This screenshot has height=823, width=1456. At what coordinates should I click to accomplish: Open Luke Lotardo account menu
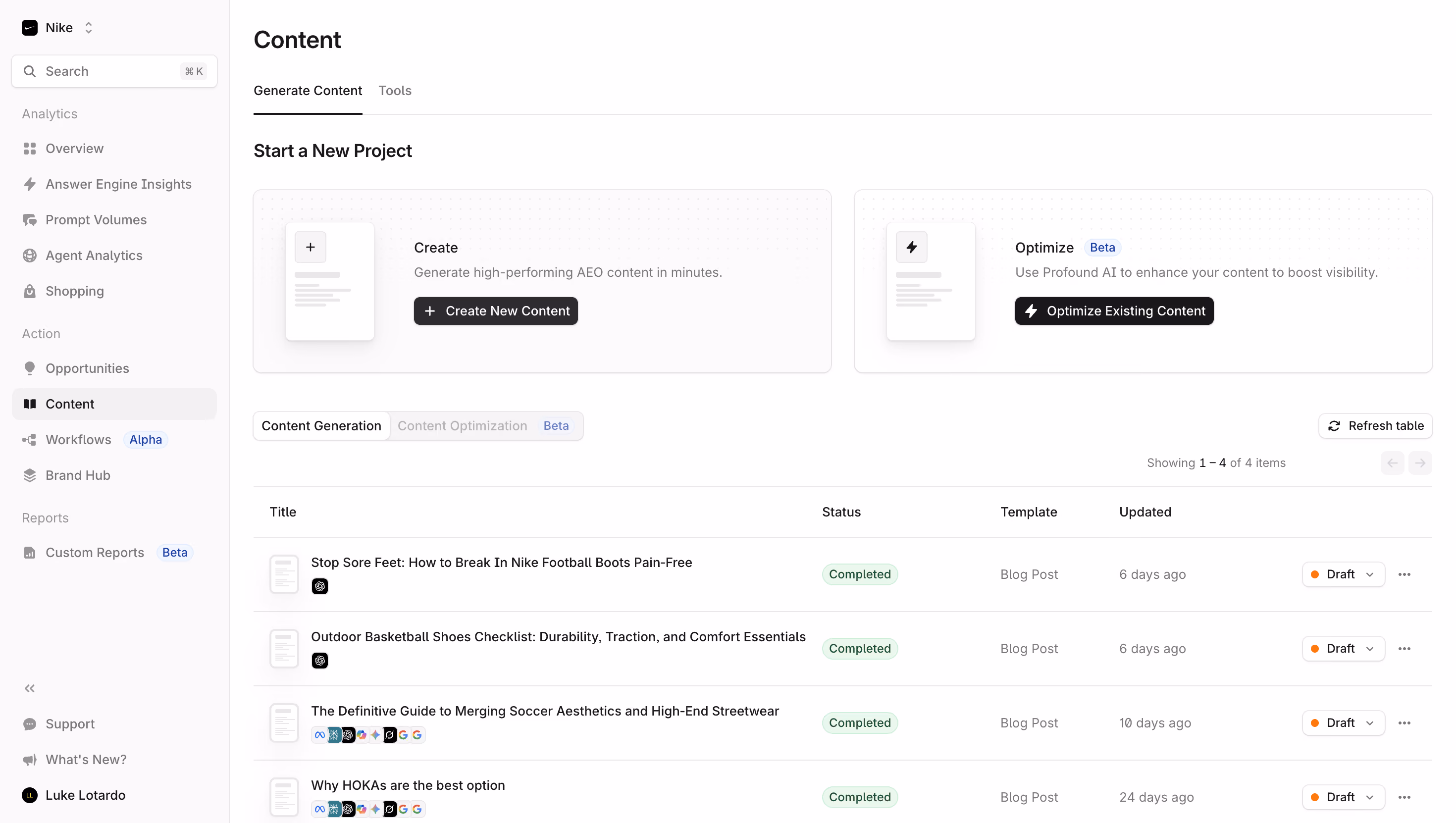coord(73,795)
